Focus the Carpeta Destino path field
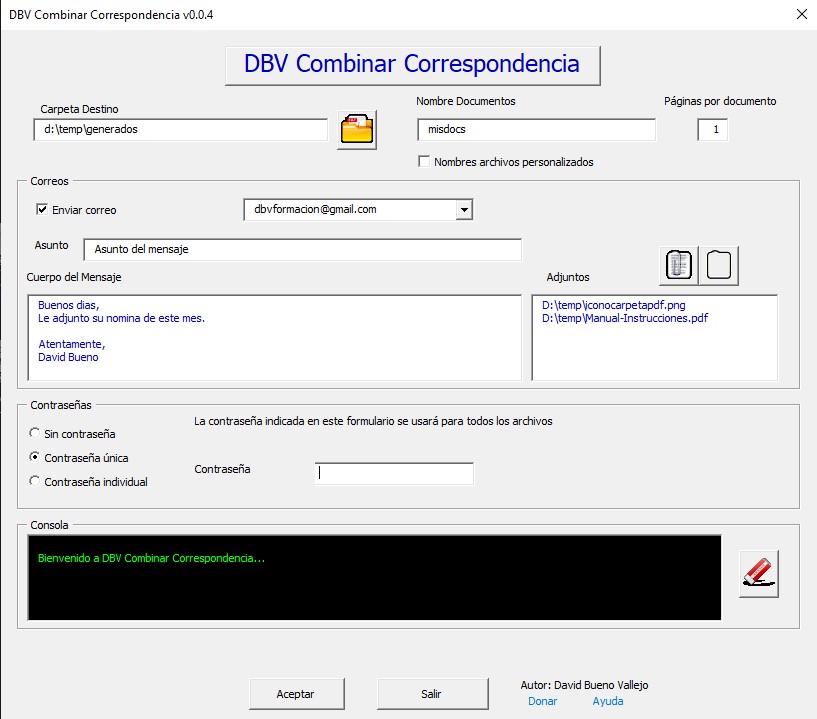 [x=181, y=130]
